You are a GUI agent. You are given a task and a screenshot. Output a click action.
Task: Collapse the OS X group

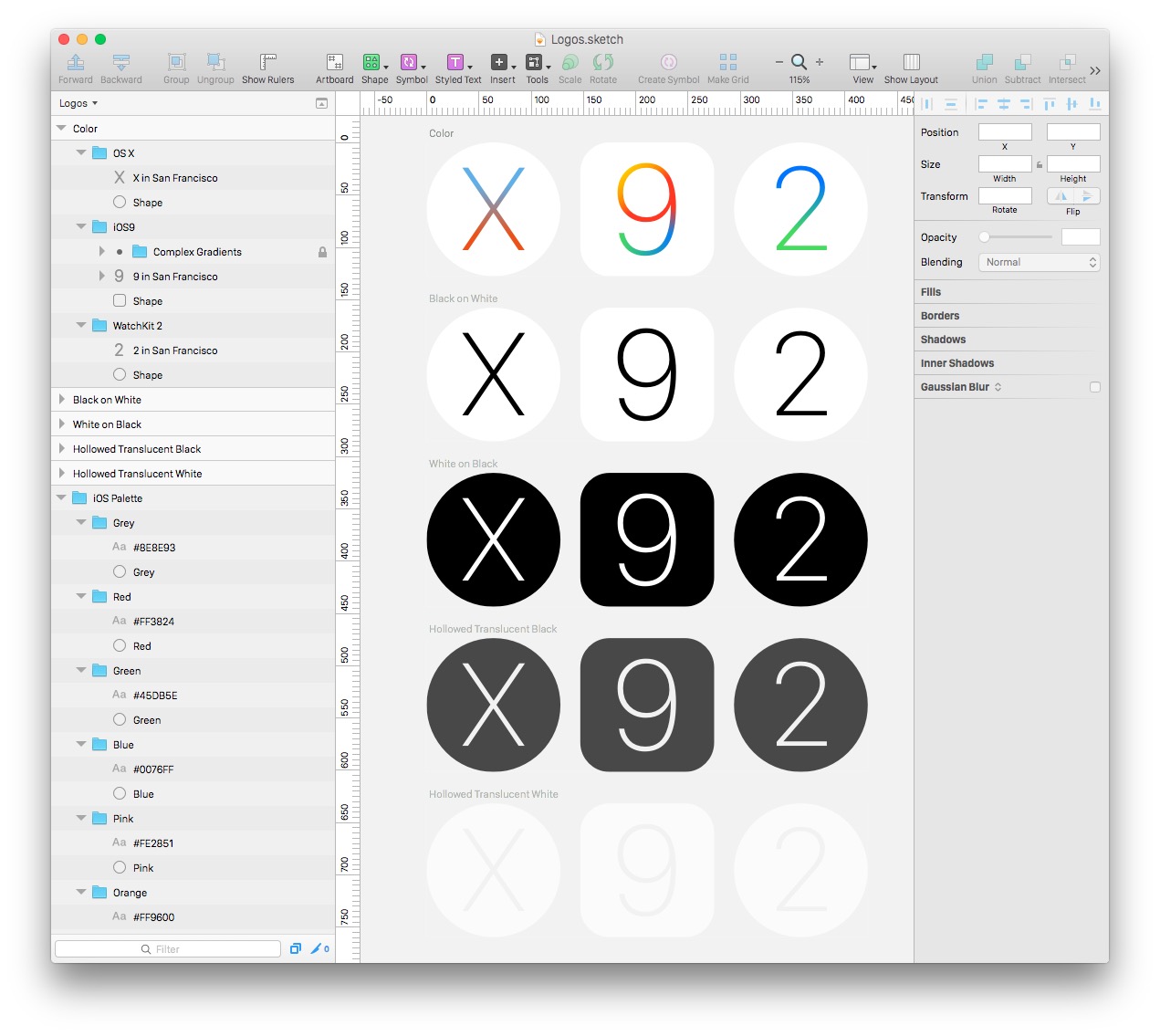81,153
